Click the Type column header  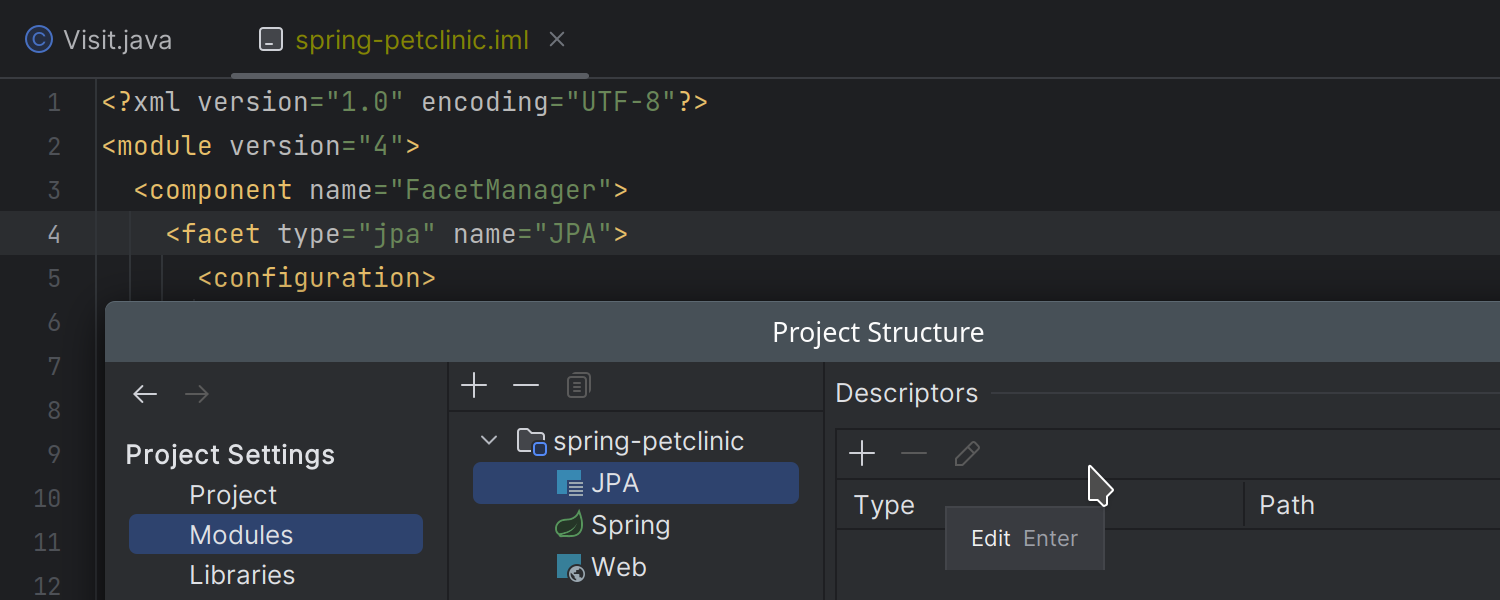click(884, 505)
